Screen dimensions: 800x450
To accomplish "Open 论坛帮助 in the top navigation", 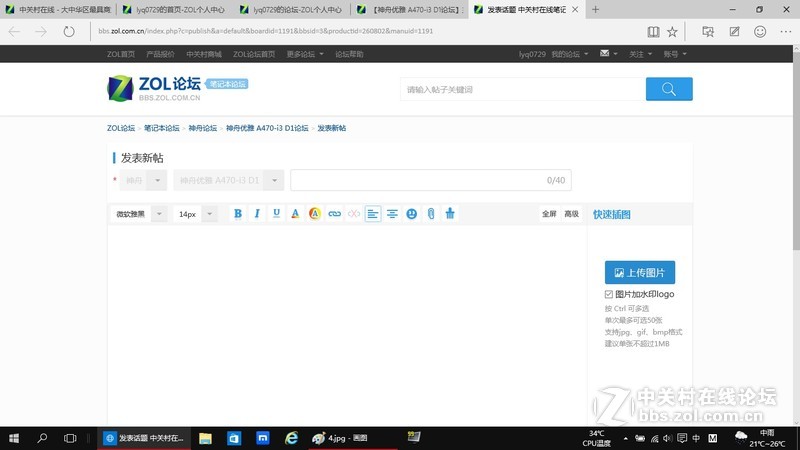I will point(349,54).
